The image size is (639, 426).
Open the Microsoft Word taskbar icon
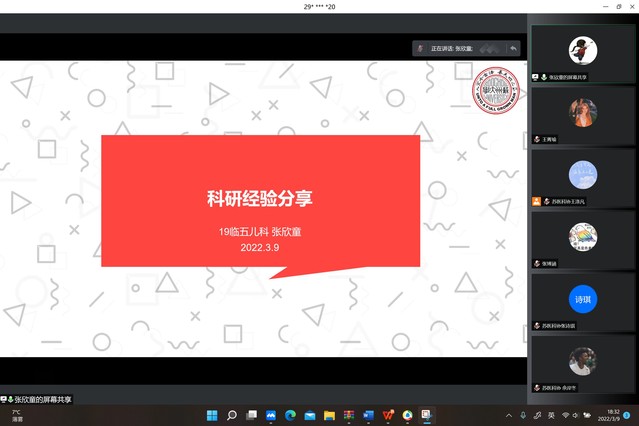[368, 415]
